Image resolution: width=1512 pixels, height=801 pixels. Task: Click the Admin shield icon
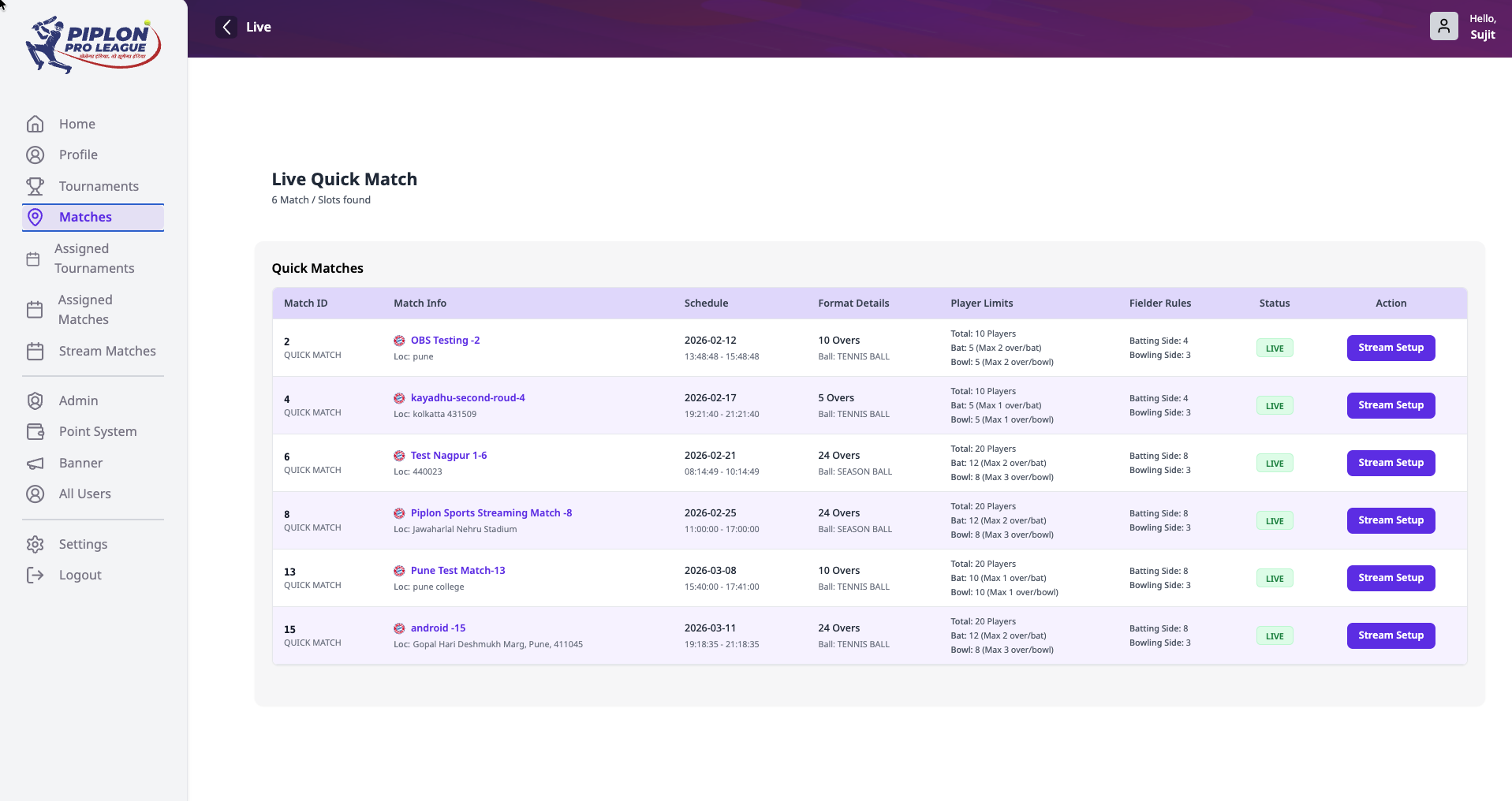coord(35,400)
